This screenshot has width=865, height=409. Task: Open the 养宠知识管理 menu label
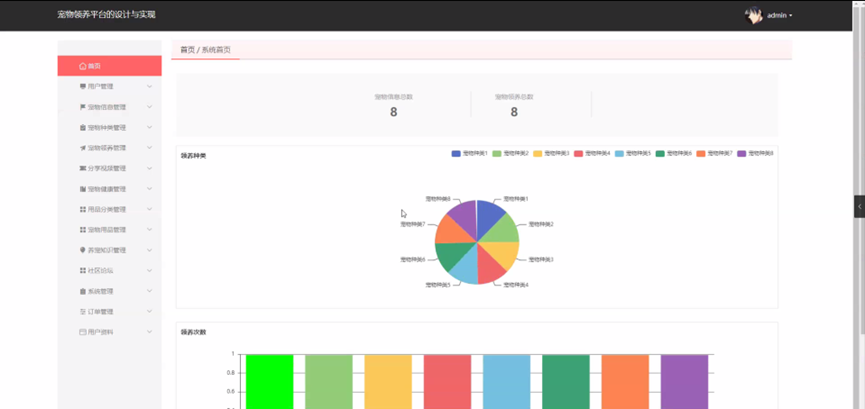click(107, 250)
